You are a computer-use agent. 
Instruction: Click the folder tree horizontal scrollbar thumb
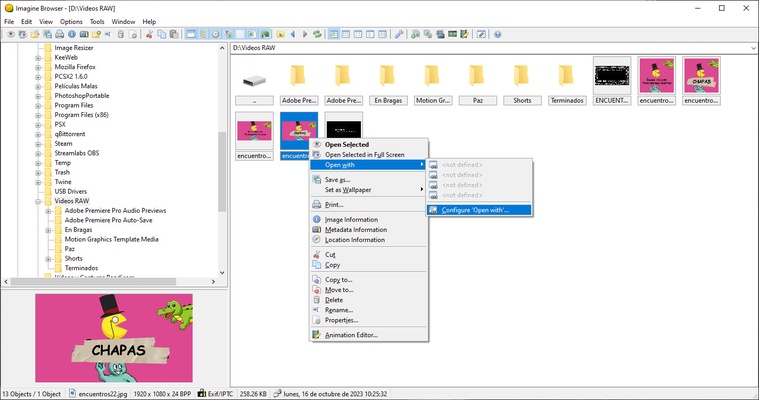(93, 281)
